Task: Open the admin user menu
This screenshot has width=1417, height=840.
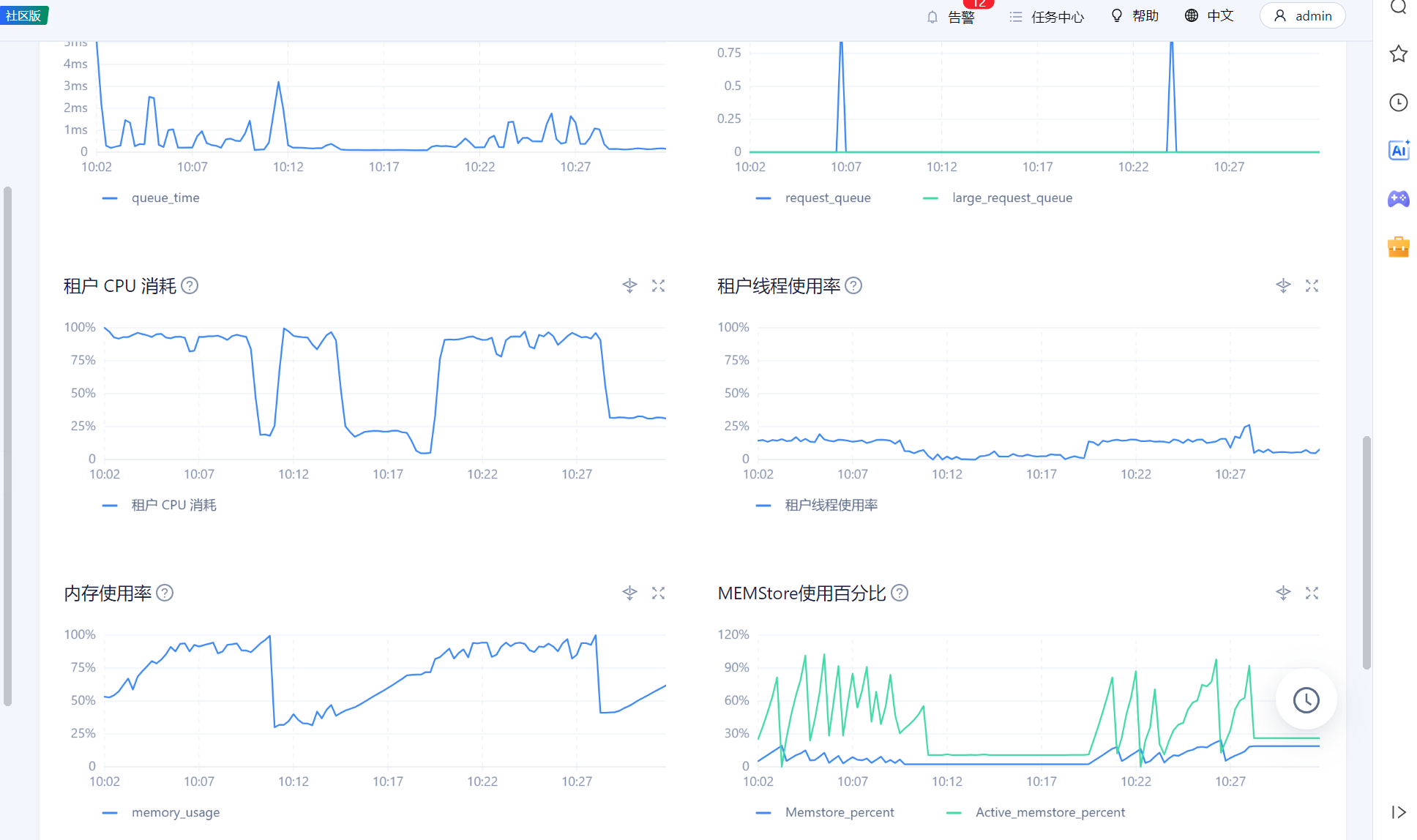Action: point(1302,16)
